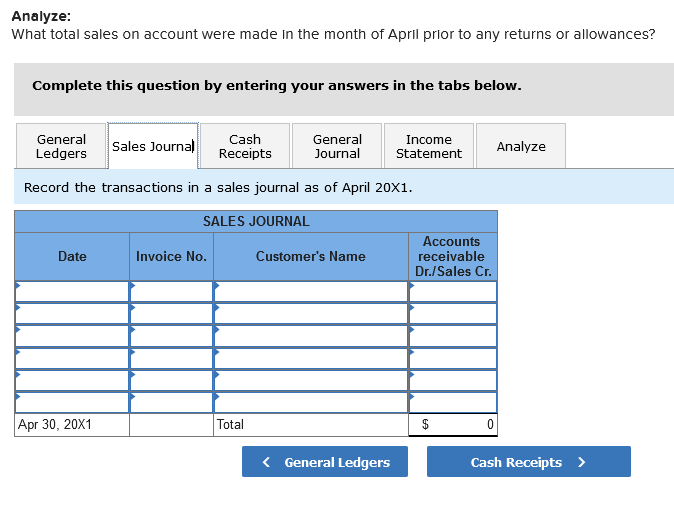Viewport: 674px width, 508px height.
Task: Click third row Invoice No. field
Action: [x=172, y=337]
